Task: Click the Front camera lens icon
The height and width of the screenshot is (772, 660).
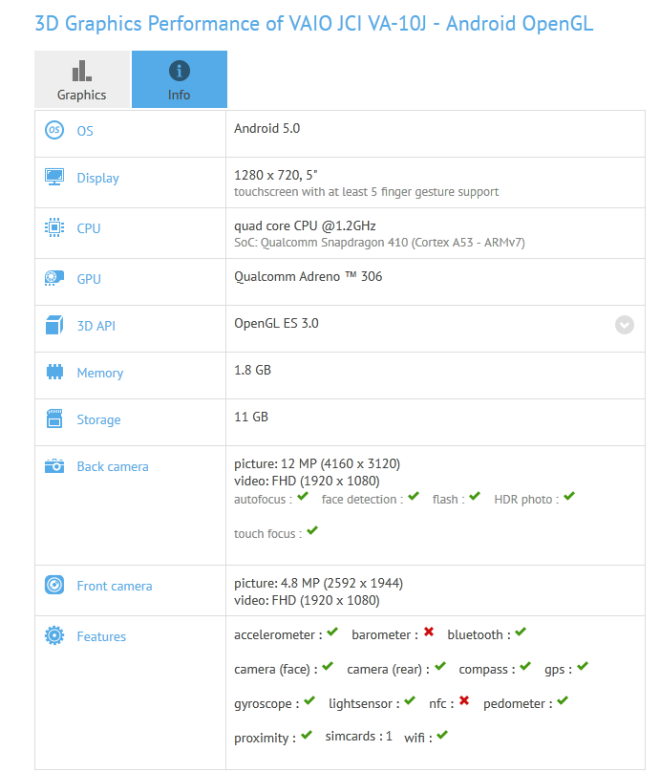Action: (54, 585)
